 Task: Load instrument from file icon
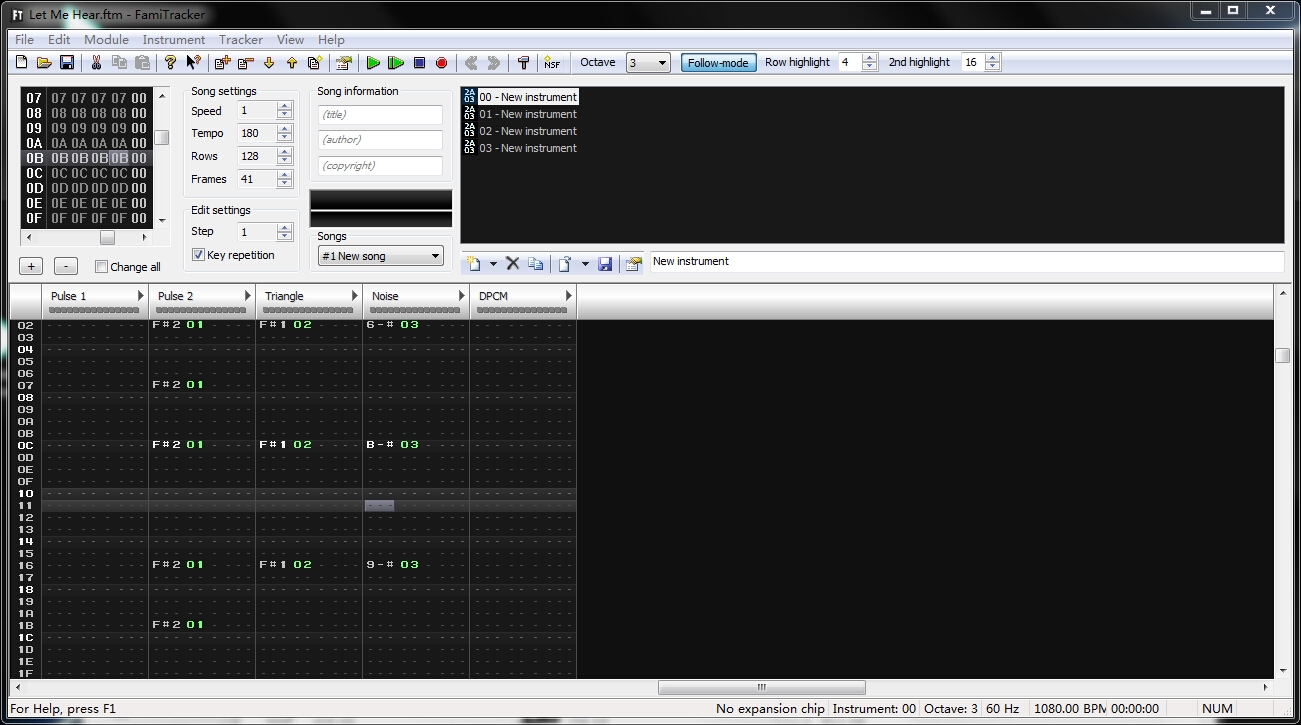pyautogui.click(x=564, y=264)
